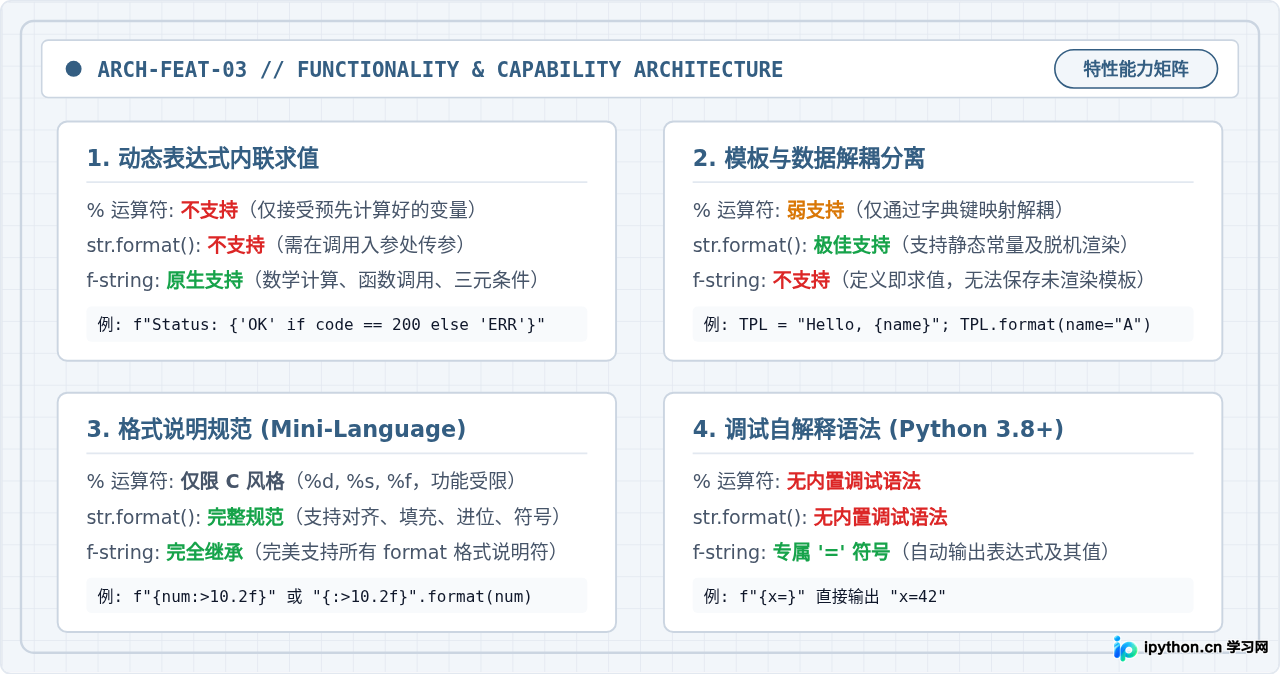Click the green 极佳支持 label

tap(852, 245)
